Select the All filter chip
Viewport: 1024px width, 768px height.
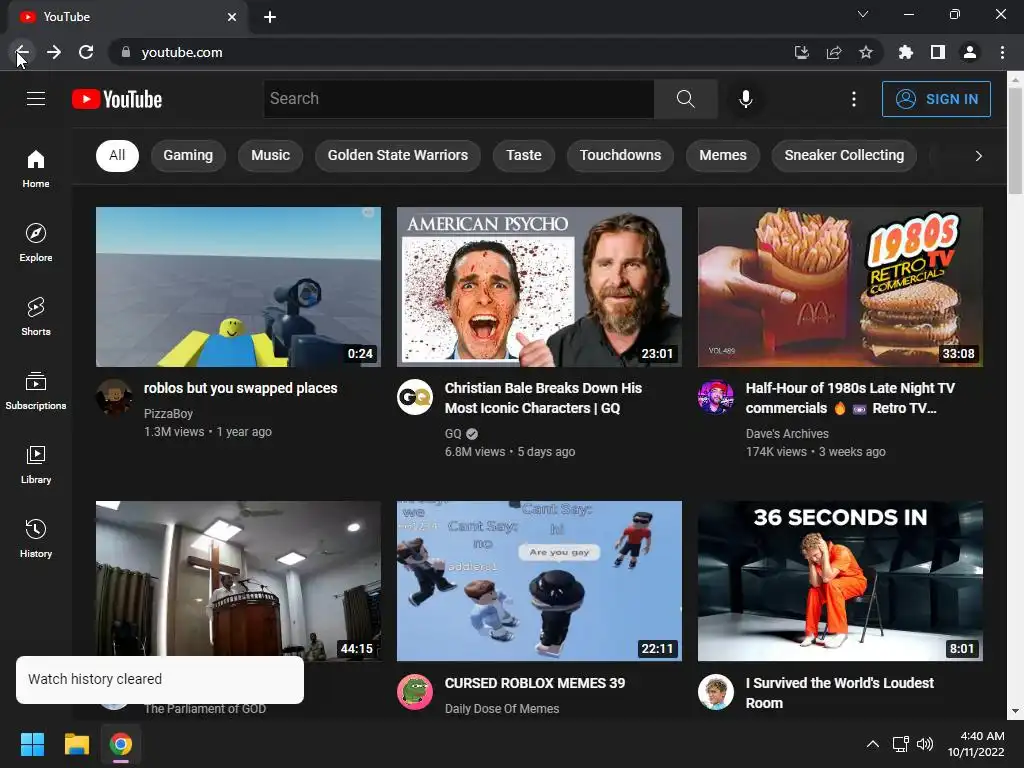pyautogui.click(x=117, y=155)
